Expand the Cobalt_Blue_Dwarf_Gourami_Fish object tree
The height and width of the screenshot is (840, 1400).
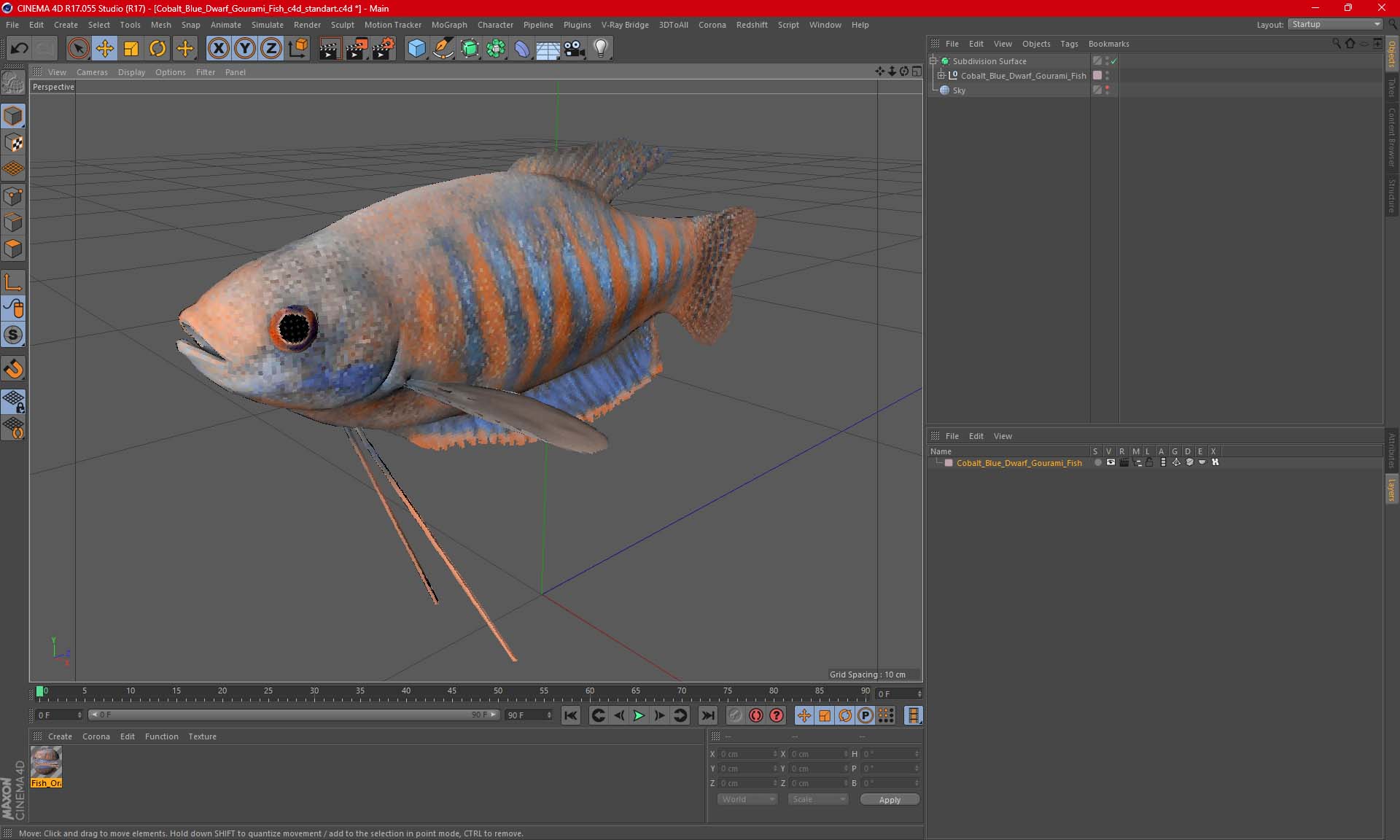pos(941,75)
